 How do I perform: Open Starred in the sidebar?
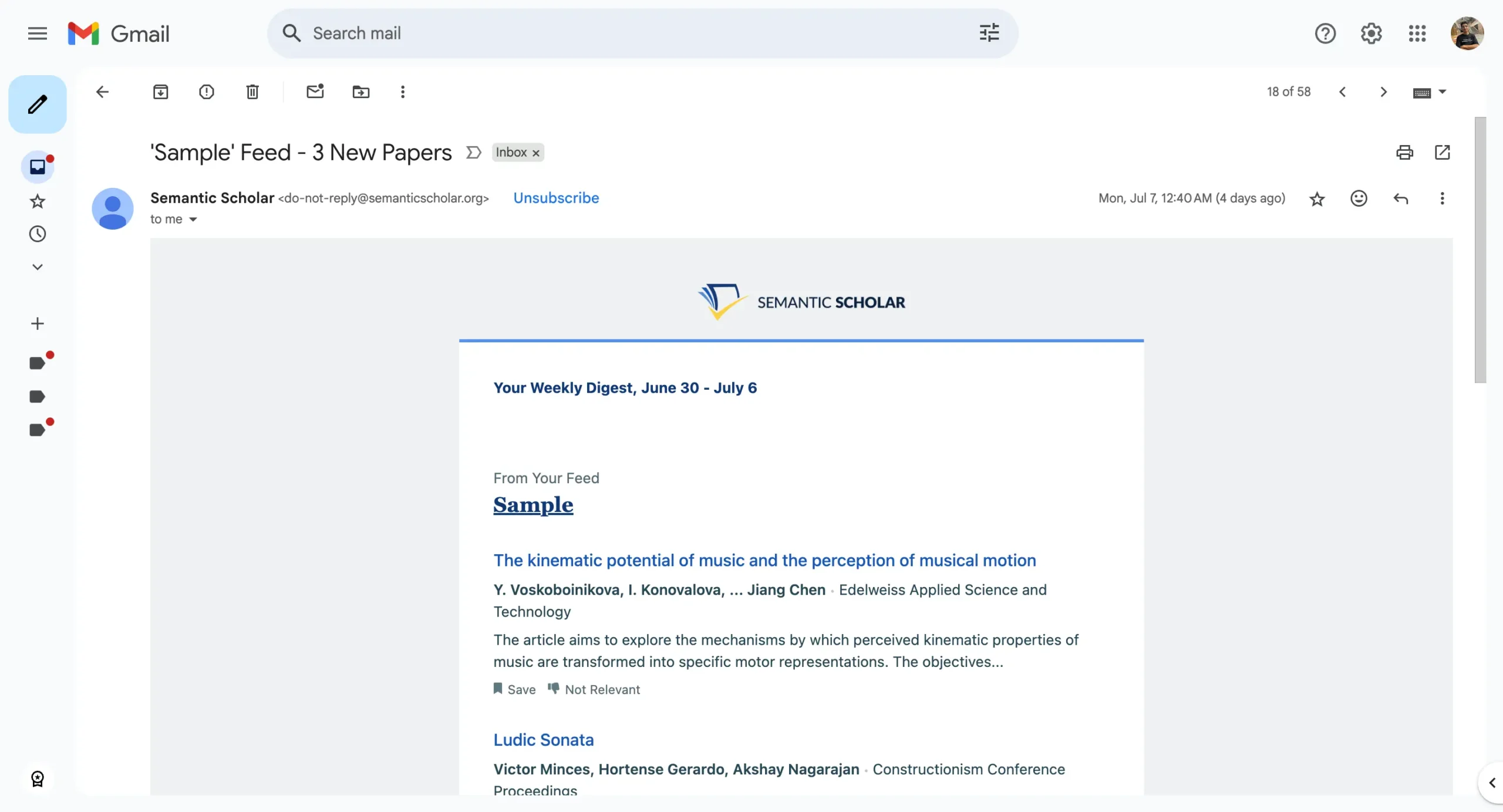(38, 201)
